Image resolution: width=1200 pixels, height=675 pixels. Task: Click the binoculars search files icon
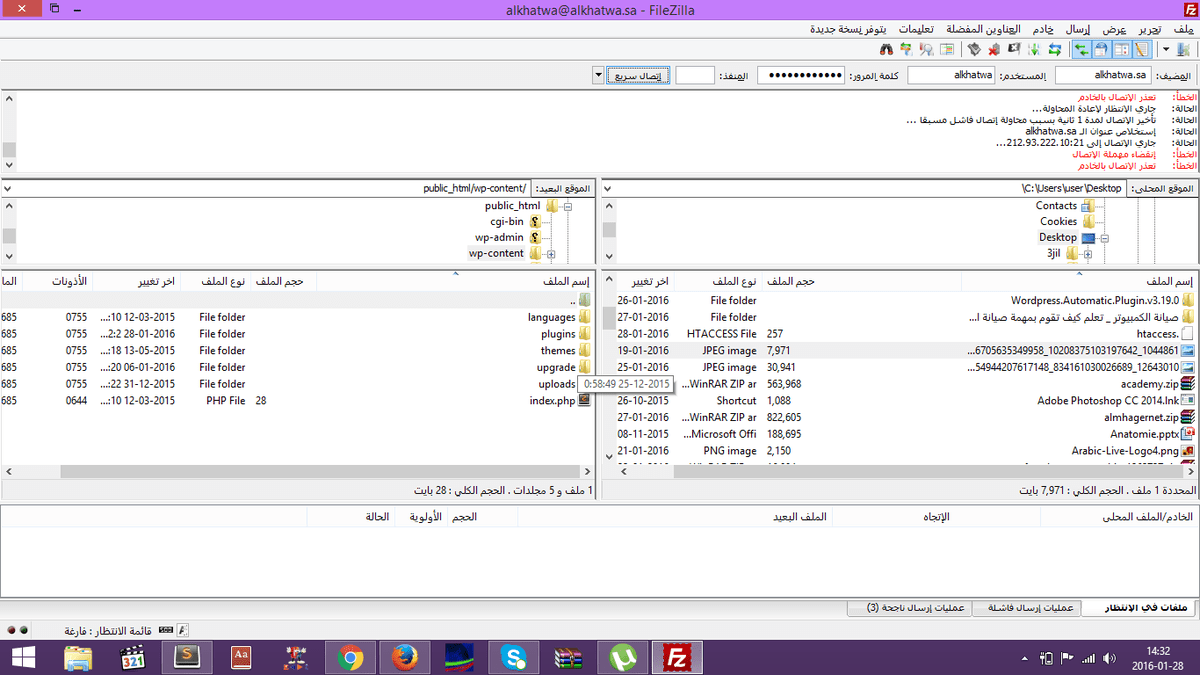(x=886, y=48)
